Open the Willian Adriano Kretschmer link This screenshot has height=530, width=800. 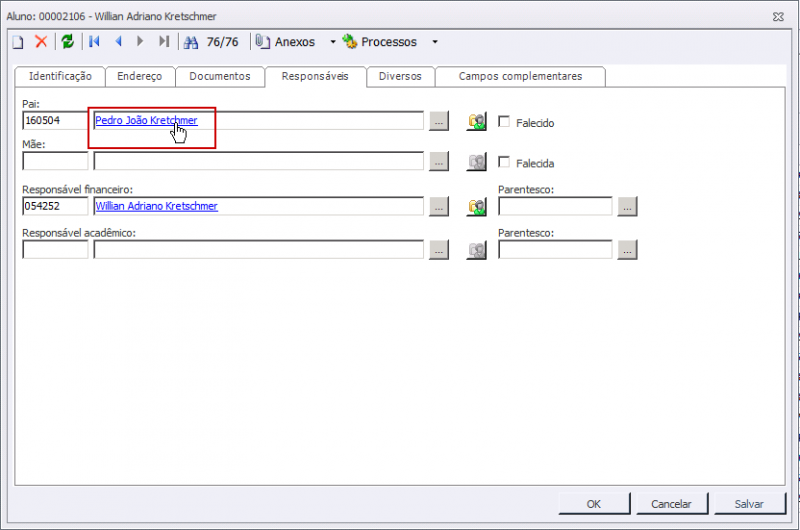pyautogui.click(x=156, y=206)
